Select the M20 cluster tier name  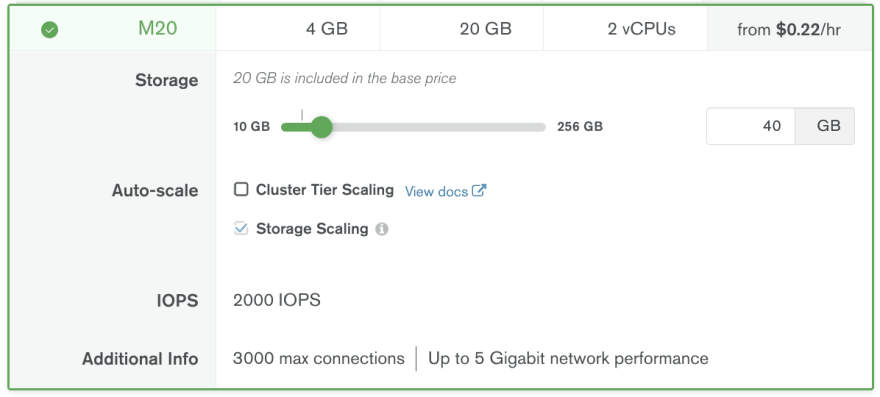(158, 29)
